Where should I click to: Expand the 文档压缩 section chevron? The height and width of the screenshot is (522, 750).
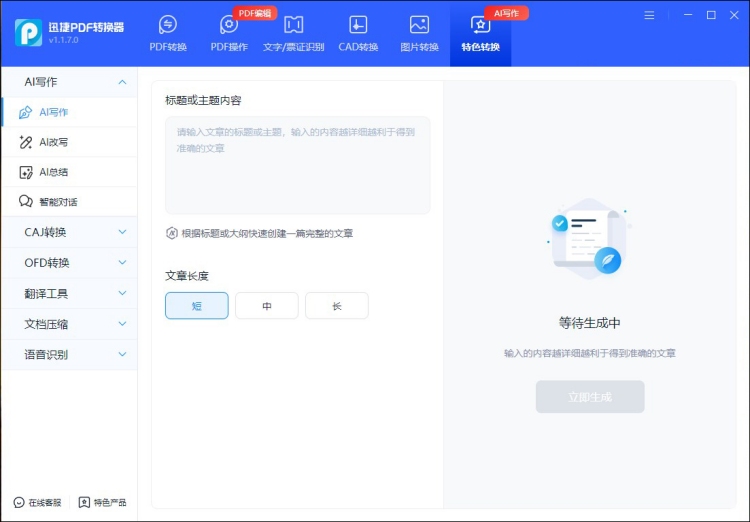[x=122, y=324]
